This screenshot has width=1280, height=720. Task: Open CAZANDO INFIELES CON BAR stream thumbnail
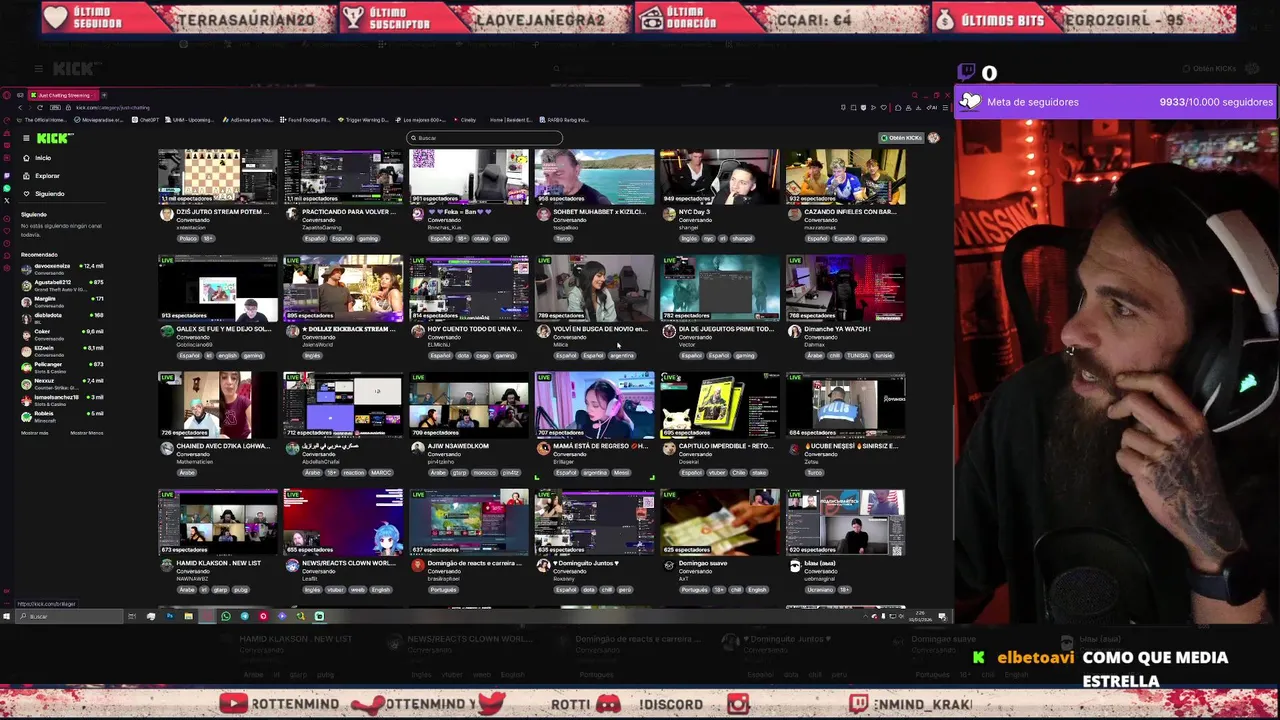845,176
